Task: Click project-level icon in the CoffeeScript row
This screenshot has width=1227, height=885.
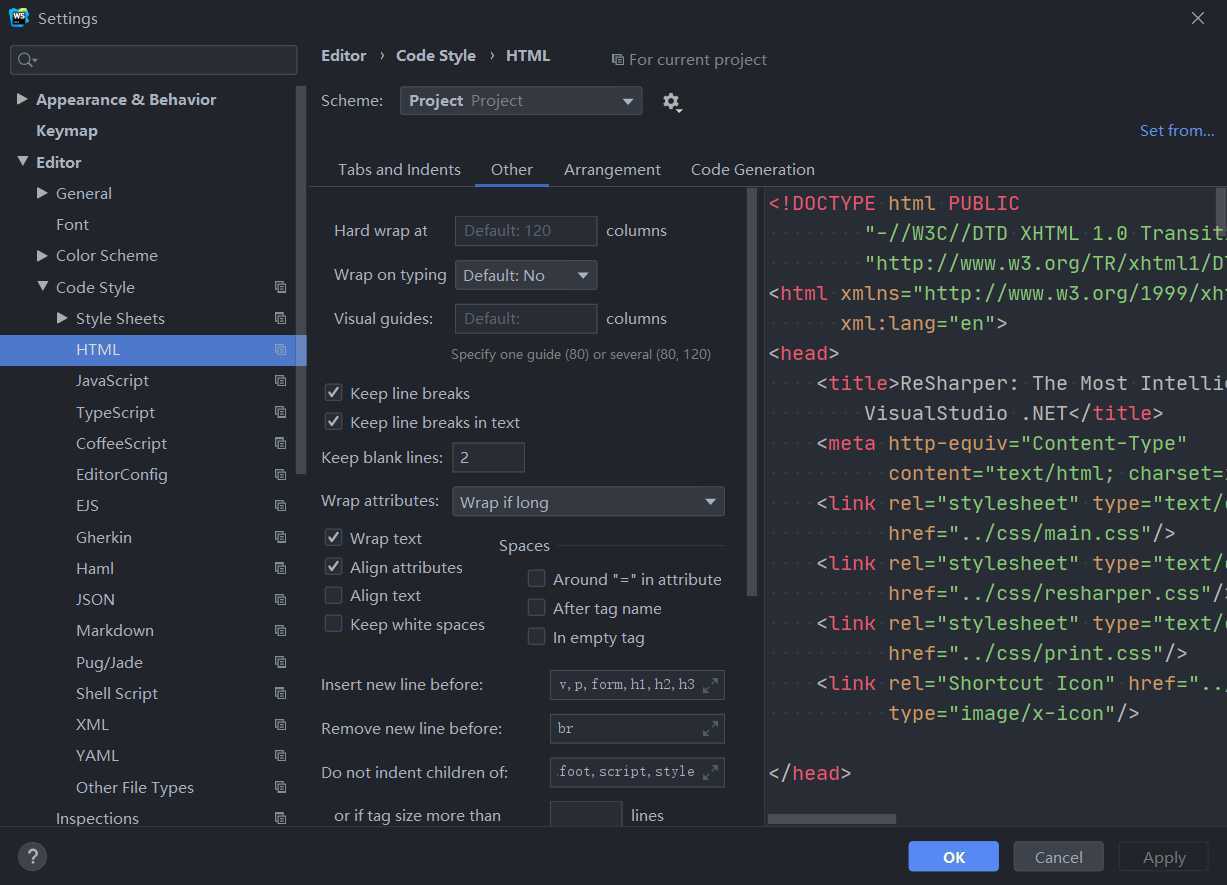Action: [280, 443]
